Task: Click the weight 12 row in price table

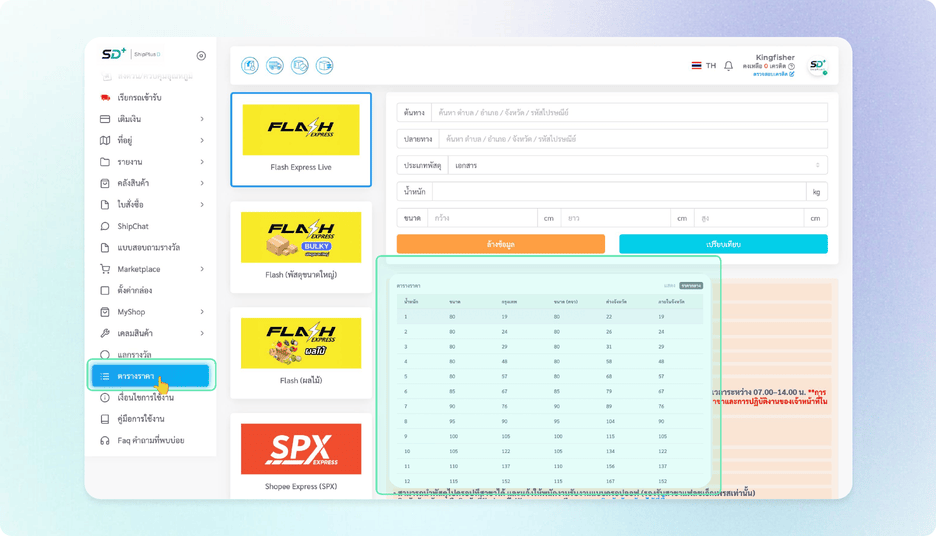Action: coord(550,481)
